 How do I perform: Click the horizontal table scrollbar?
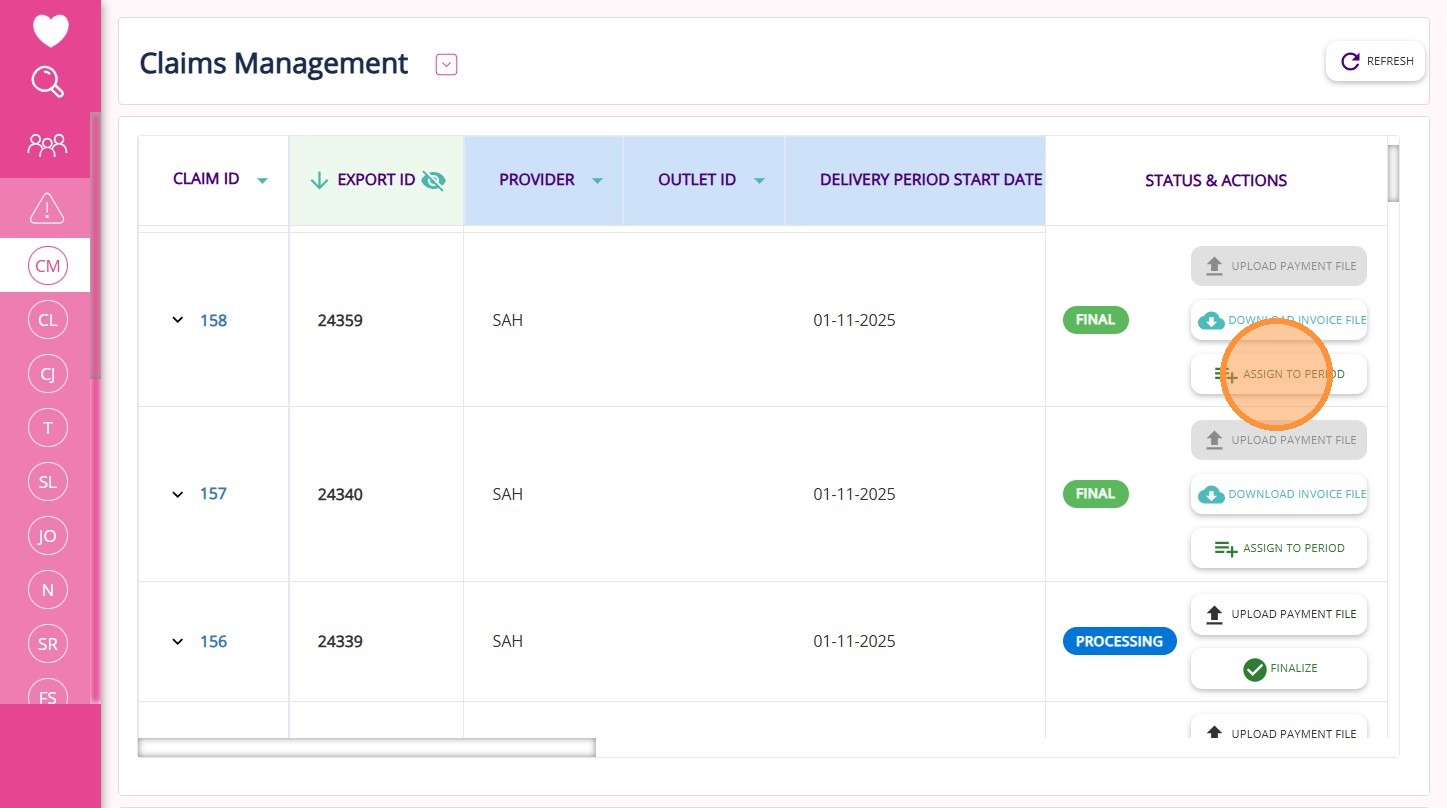(366, 747)
